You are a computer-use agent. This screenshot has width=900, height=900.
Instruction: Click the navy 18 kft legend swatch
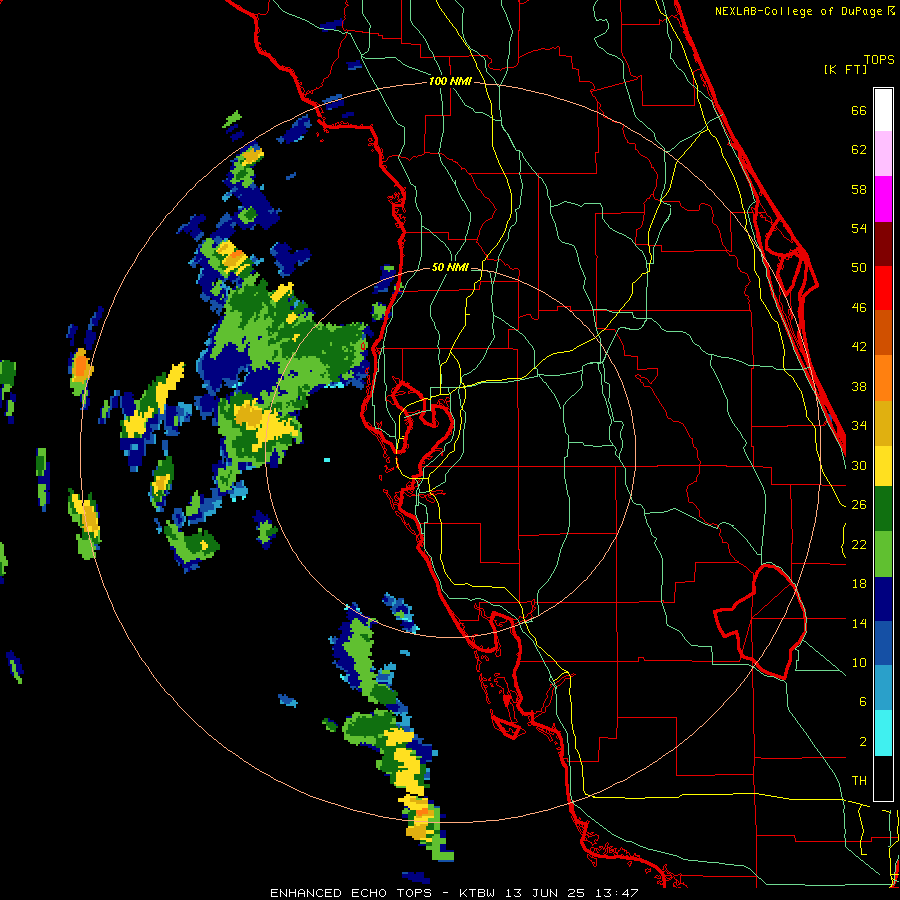(x=883, y=599)
